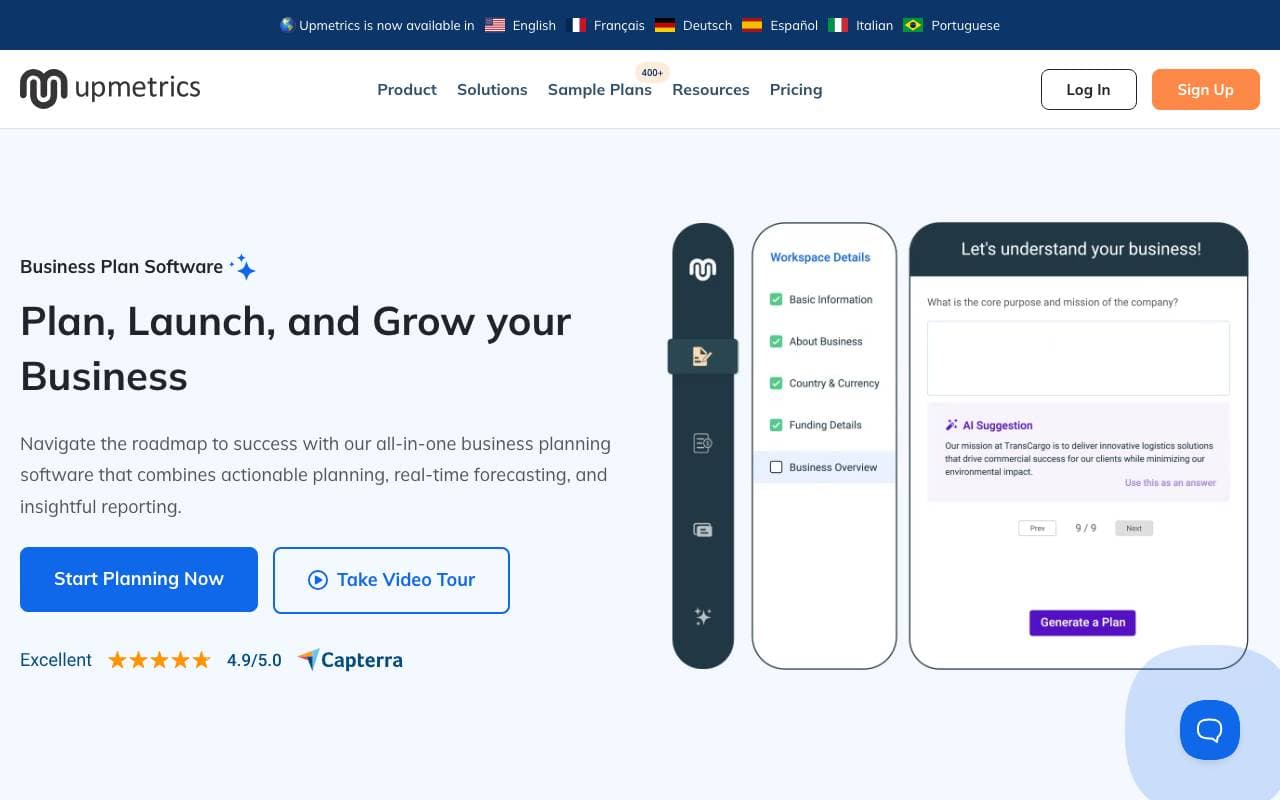Select the US flag icon for English

click(x=495, y=25)
